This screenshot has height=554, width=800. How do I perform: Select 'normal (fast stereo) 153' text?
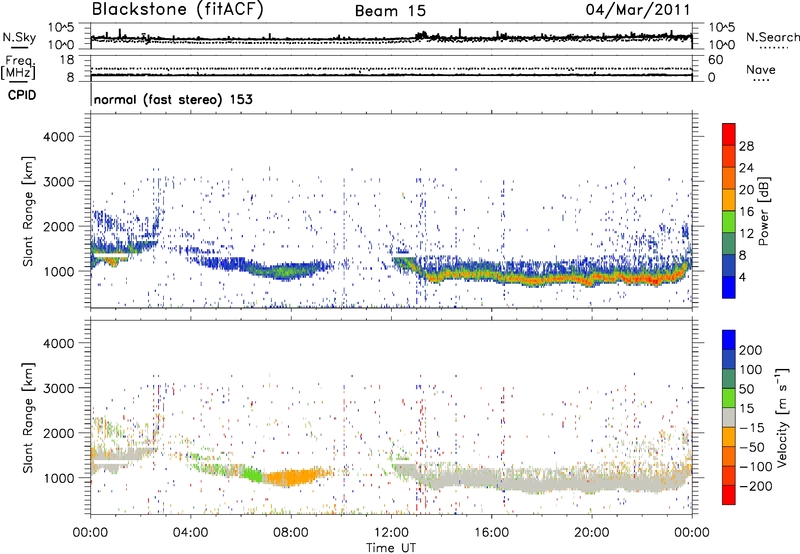(173, 99)
